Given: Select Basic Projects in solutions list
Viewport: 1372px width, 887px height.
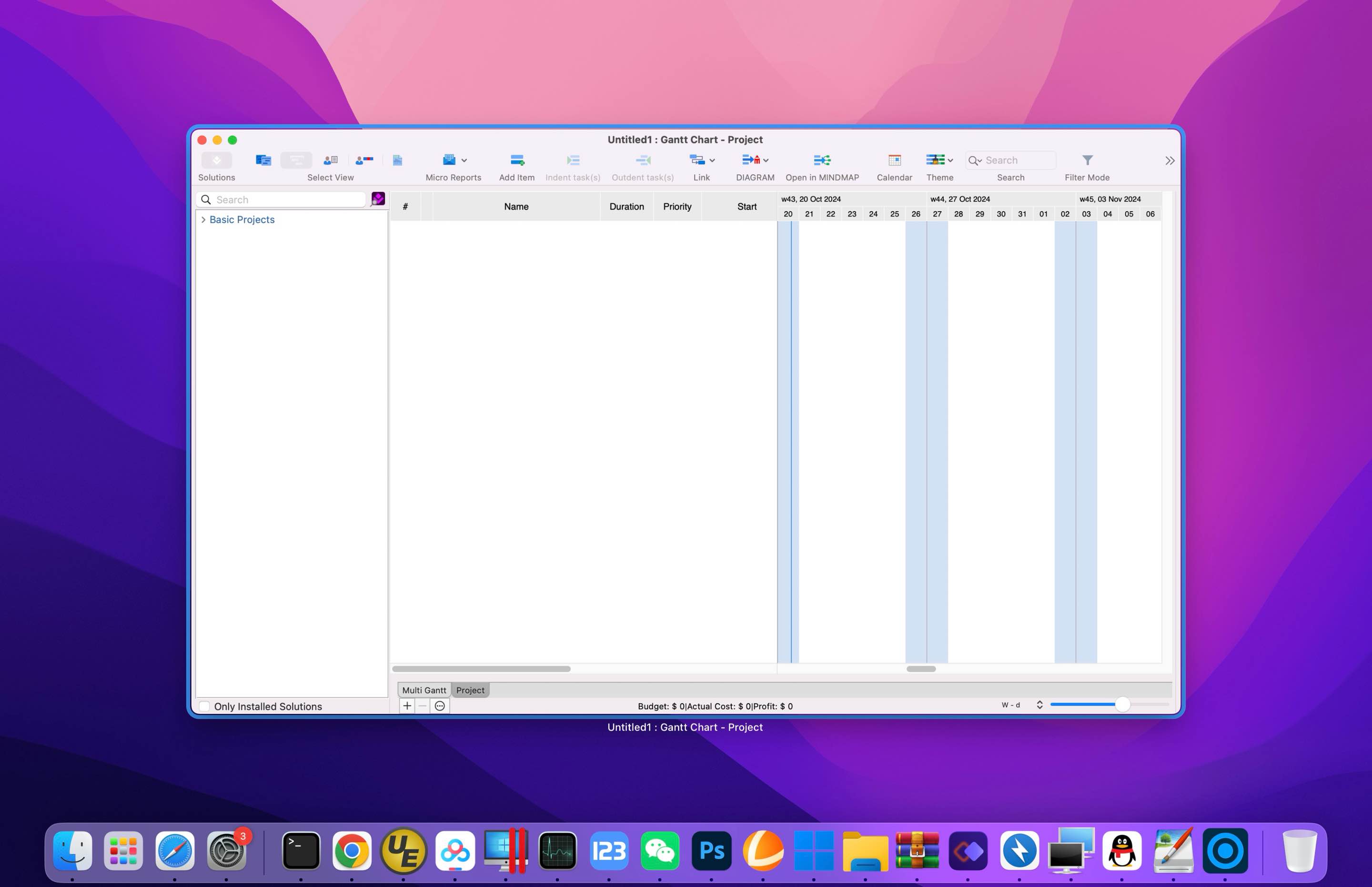Looking at the screenshot, I should (x=242, y=220).
